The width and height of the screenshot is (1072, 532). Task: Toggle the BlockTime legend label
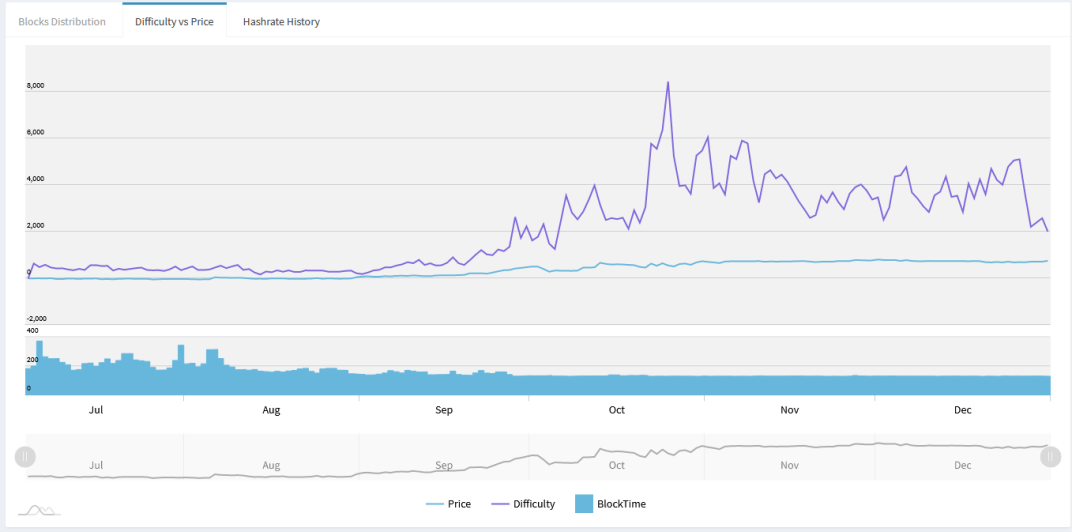[x=621, y=504]
